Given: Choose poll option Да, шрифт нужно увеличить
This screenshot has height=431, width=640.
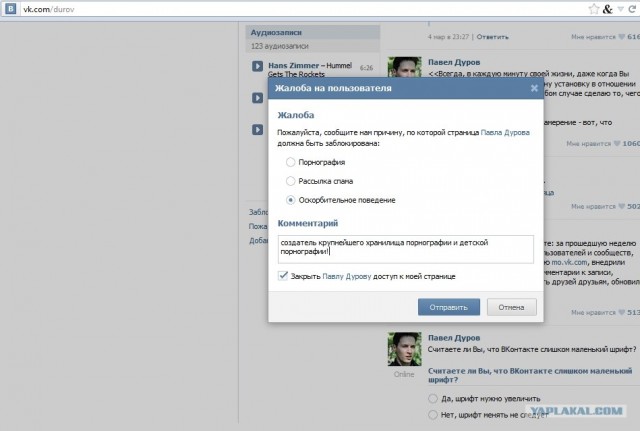Looking at the screenshot, I should coord(433,398).
